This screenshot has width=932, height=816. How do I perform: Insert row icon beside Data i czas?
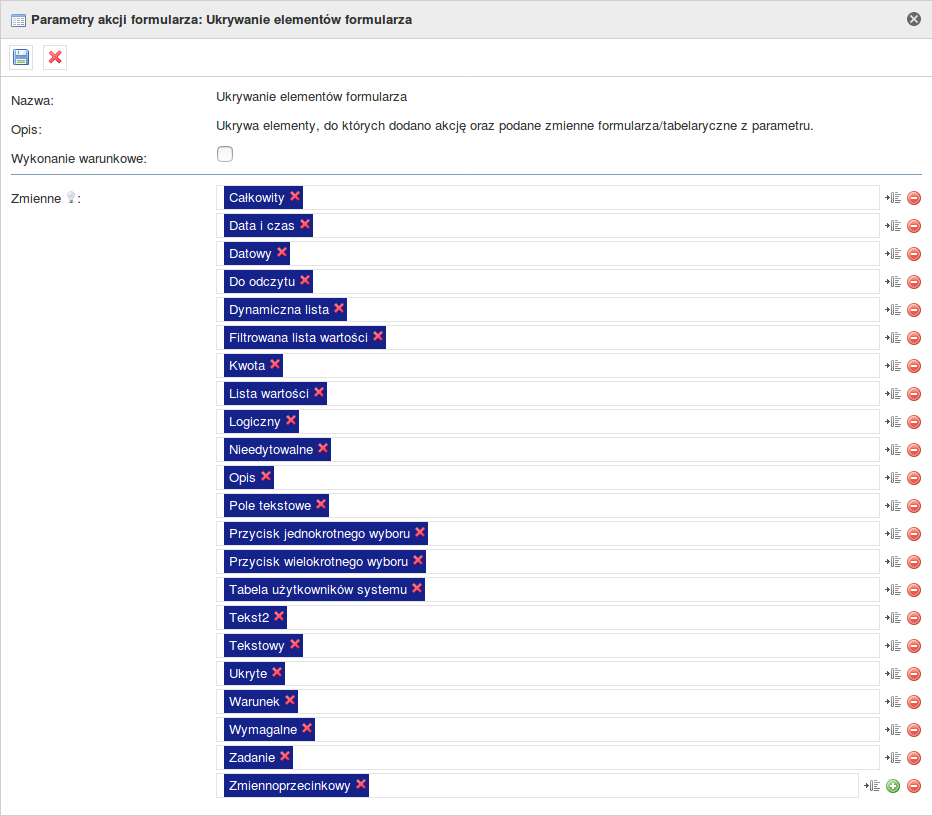tap(893, 226)
